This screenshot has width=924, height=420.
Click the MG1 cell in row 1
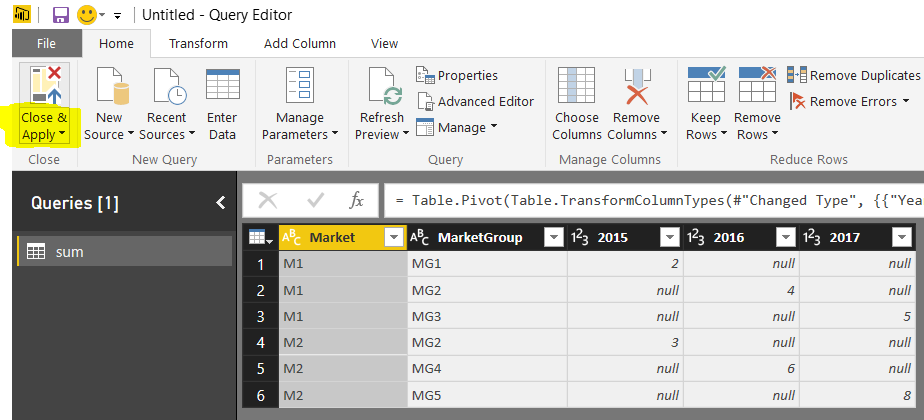click(487, 263)
